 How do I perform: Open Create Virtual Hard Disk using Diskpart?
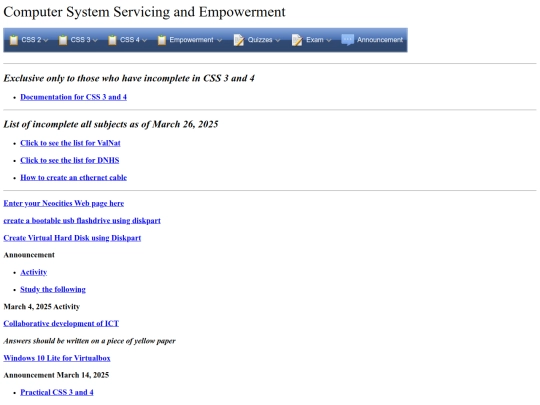point(72,238)
